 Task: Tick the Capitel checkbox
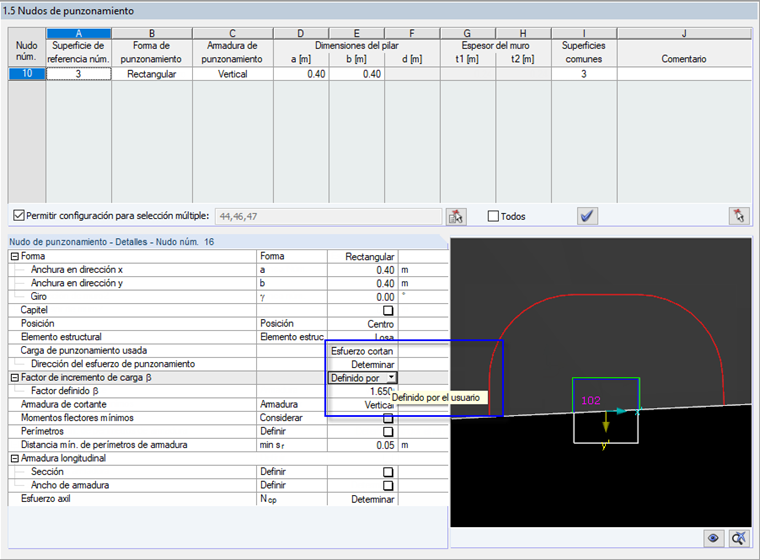point(388,310)
